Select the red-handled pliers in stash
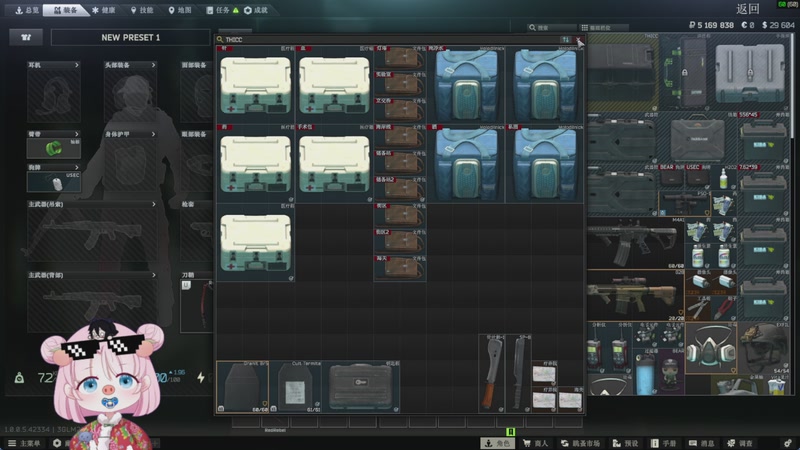 tap(724, 309)
